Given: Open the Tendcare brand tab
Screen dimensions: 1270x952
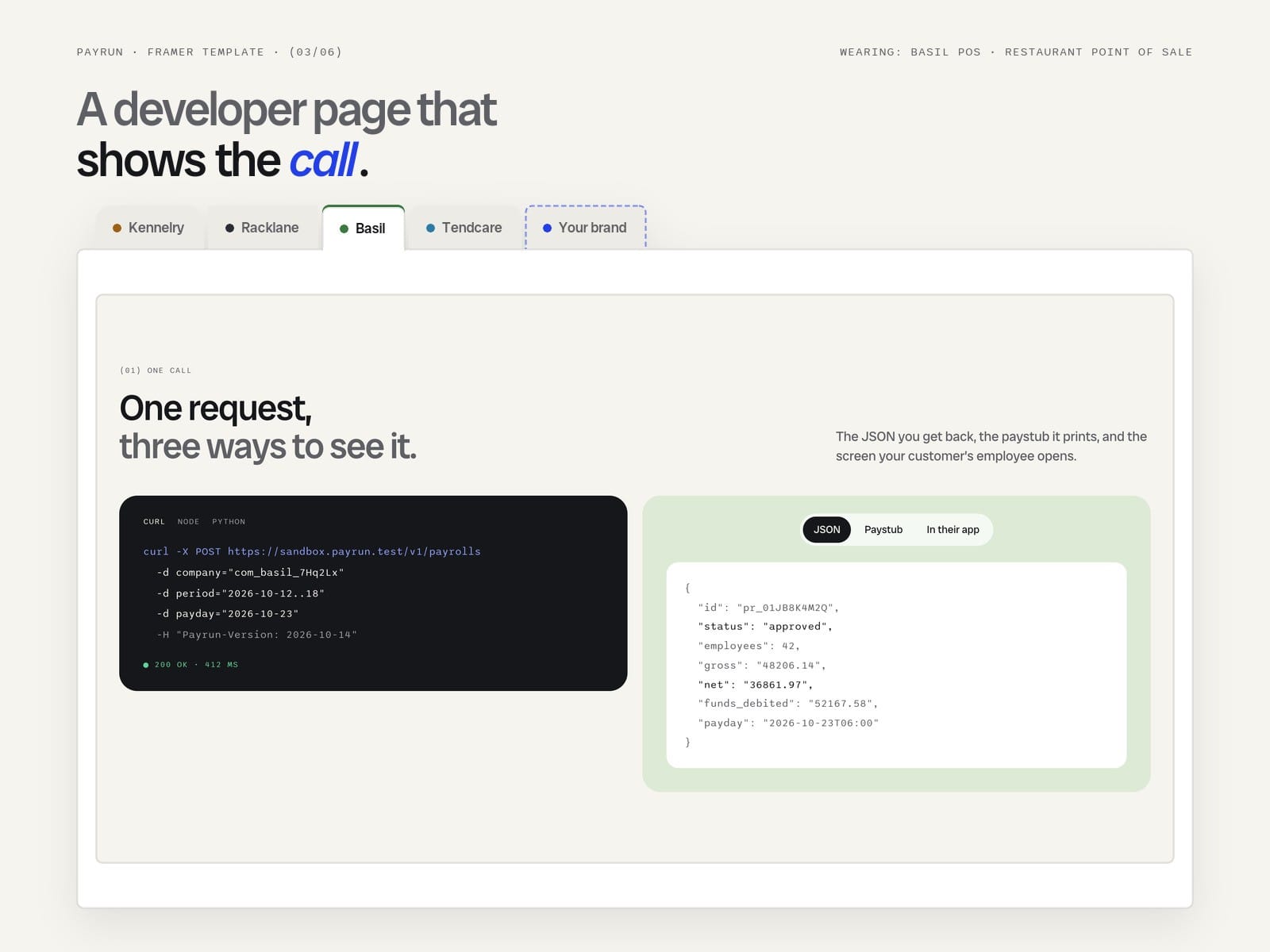Looking at the screenshot, I should pyautogui.click(x=464, y=228).
